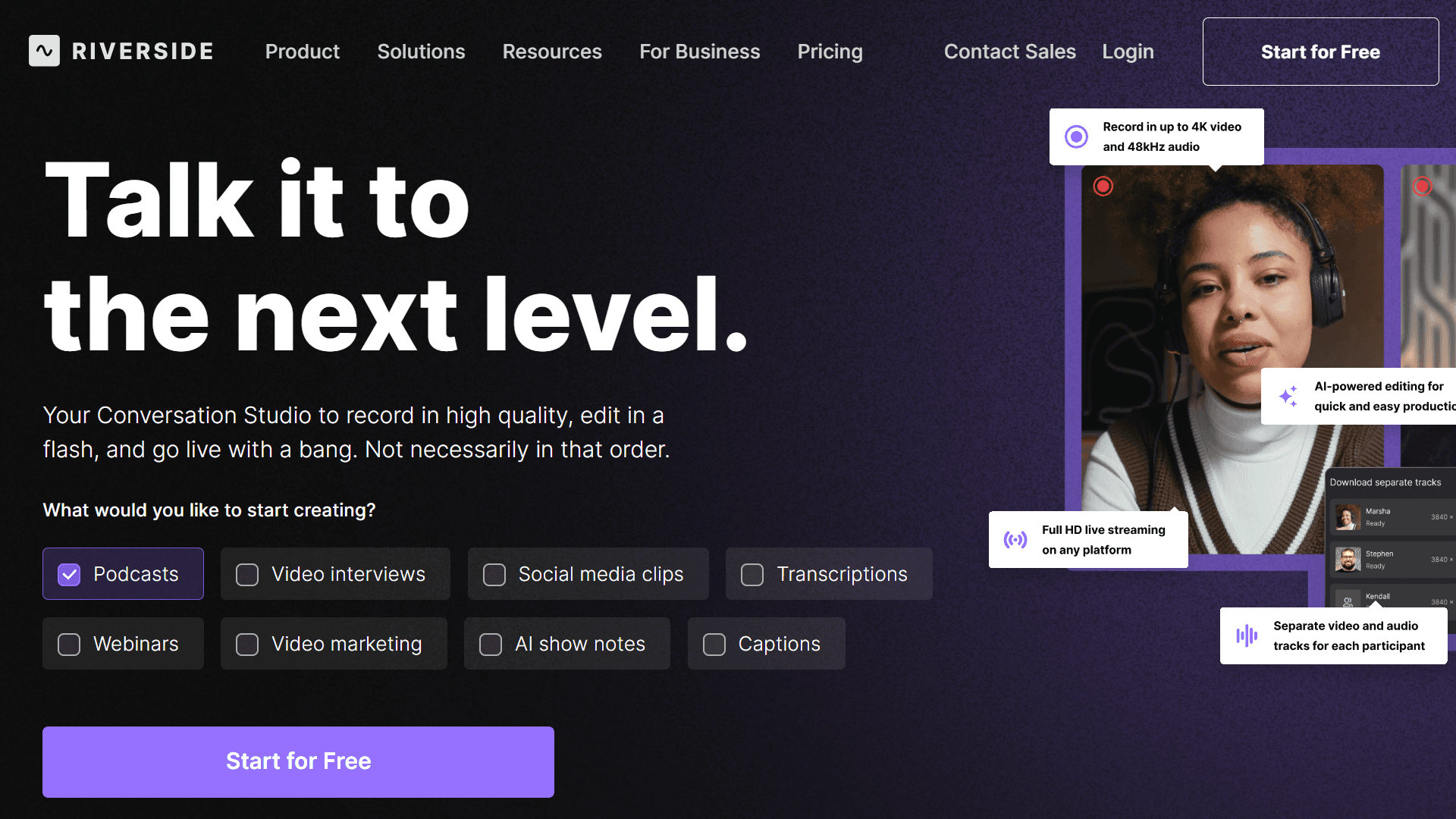Click Stephen's avatar in separate tracks

pyautogui.click(x=1347, y=560)
